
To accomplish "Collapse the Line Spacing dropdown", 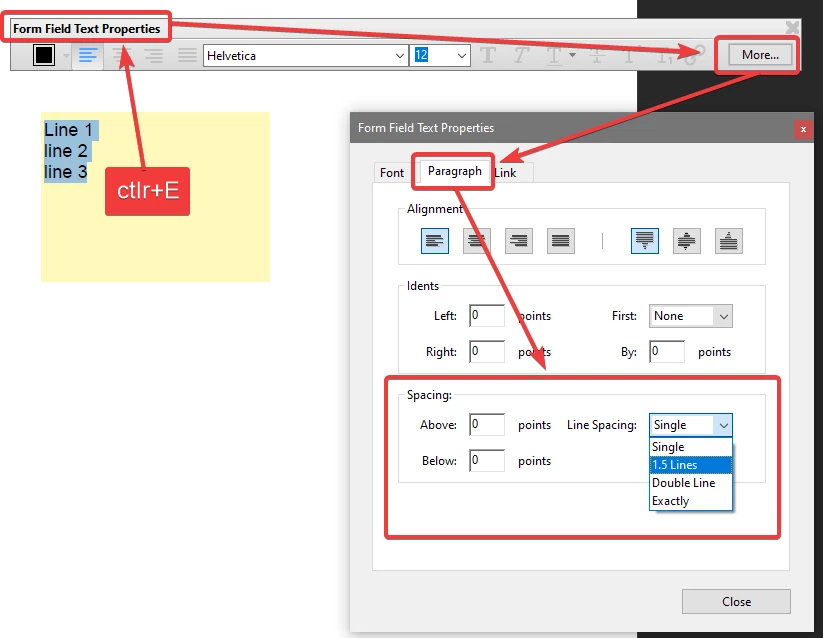I will 723,425.
